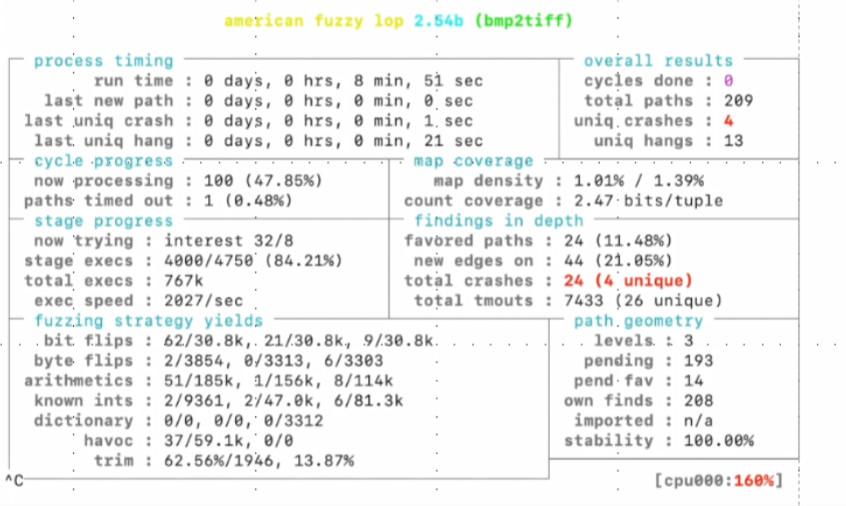Click the stability value '100.00%'
The image size is (846, 506).
(718, 441)
